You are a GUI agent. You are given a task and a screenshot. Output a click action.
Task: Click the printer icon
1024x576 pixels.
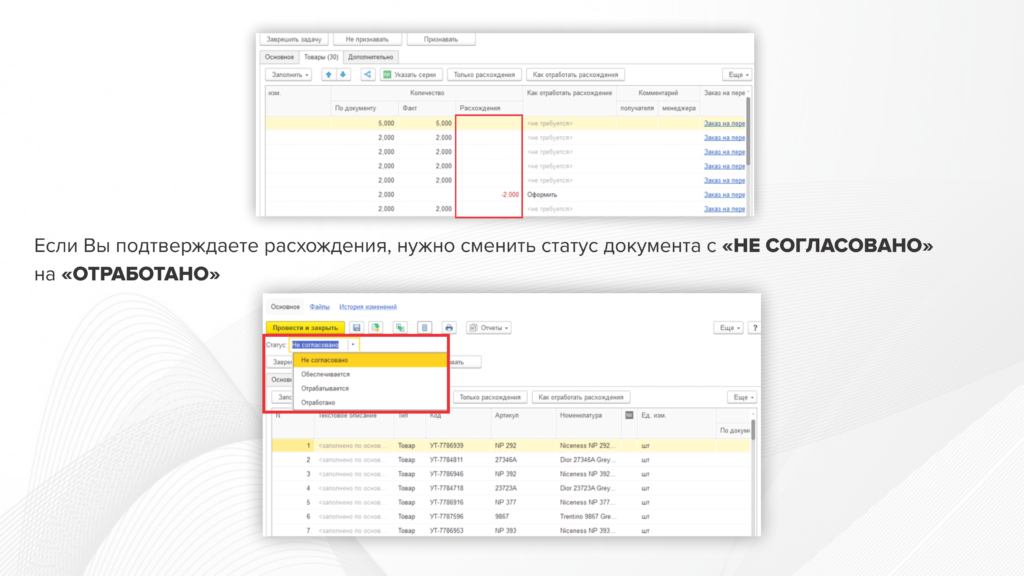(x=449, y=328)
